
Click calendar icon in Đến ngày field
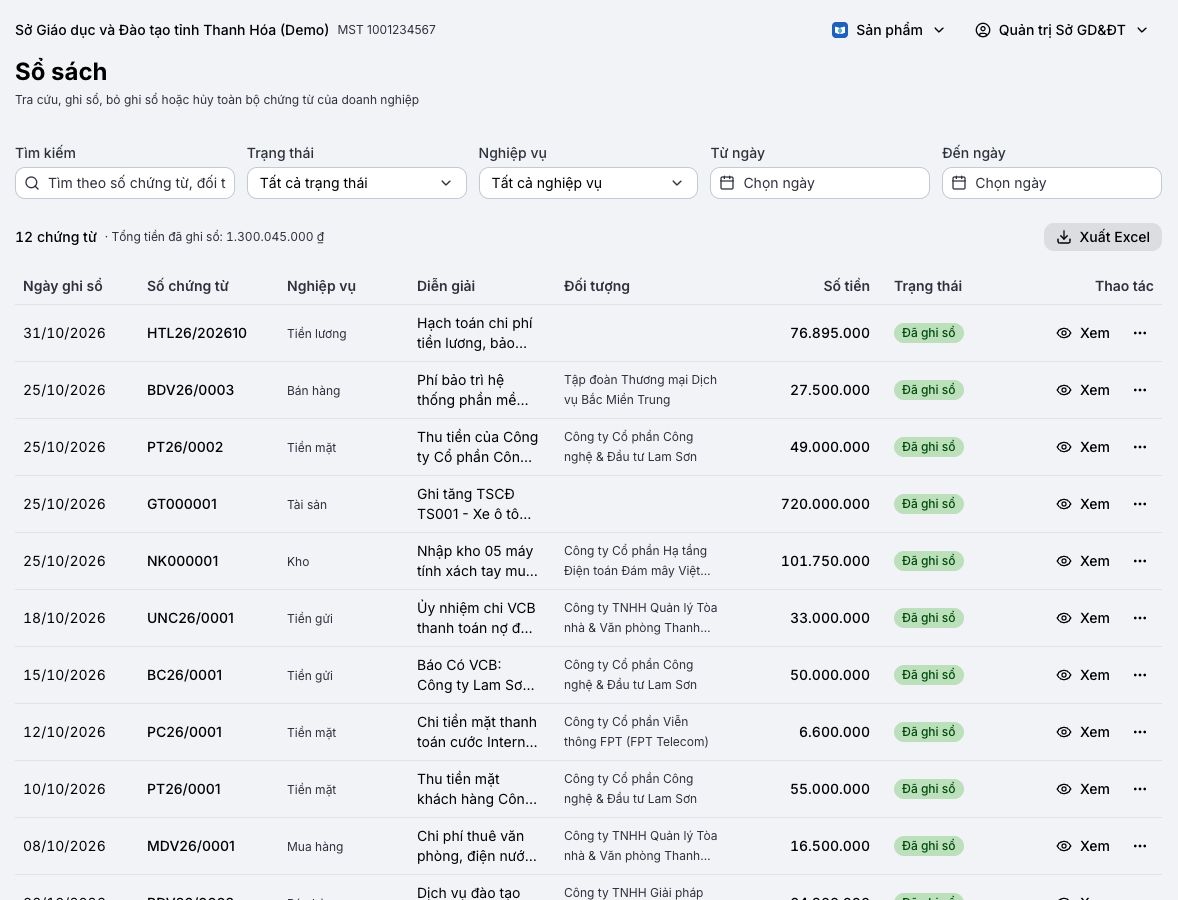[959, 183]
